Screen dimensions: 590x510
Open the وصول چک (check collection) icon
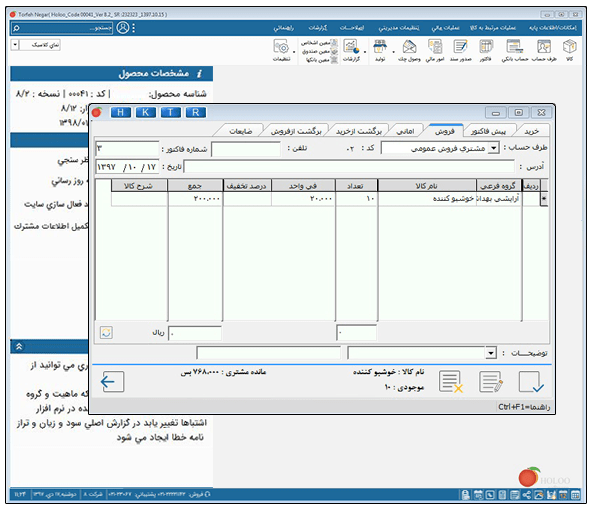coord(409,47)
